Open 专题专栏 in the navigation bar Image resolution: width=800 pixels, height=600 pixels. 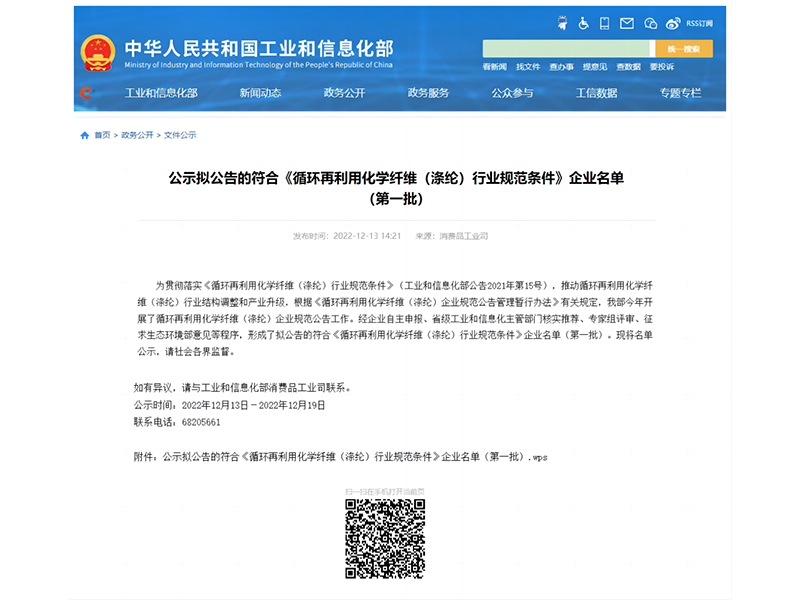[680, 93]
